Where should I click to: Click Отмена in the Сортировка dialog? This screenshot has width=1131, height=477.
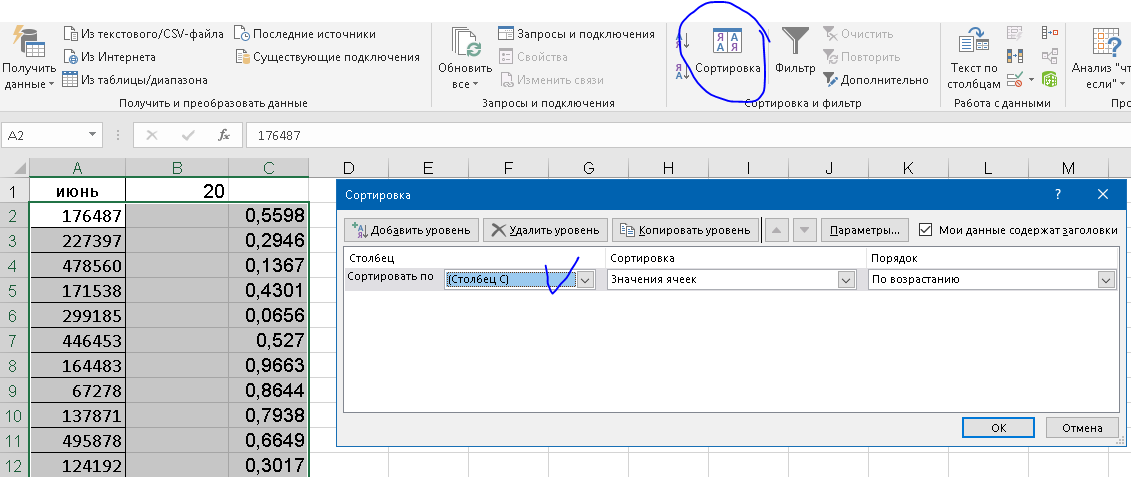pos(1082,427)
